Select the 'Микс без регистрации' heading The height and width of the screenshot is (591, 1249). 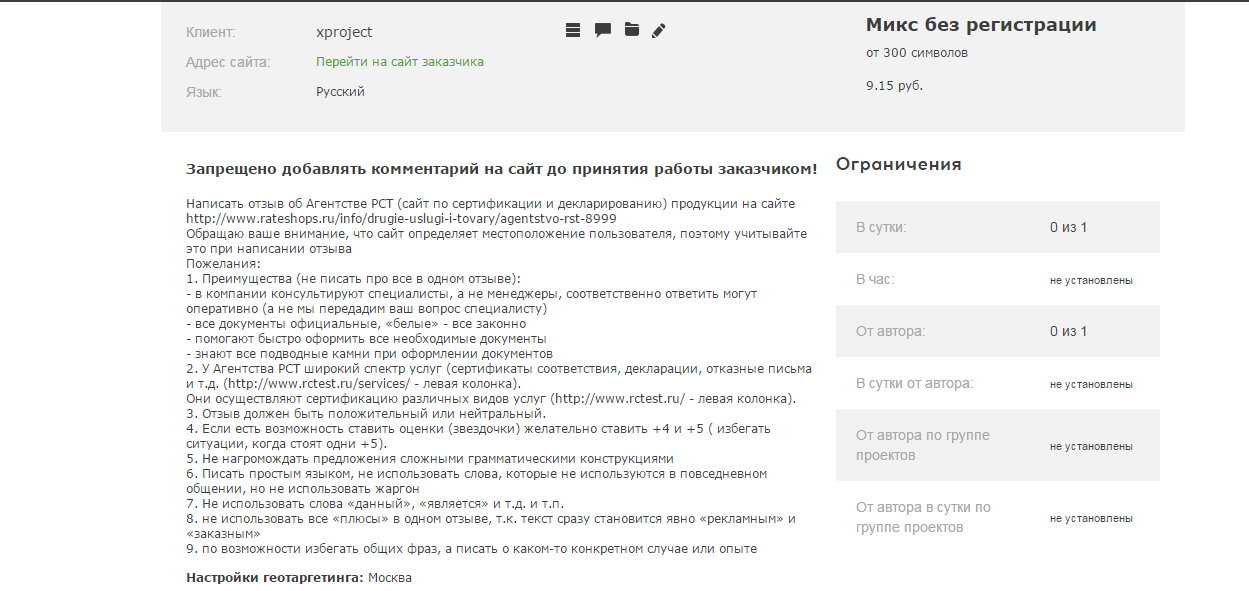click(981, 25)
